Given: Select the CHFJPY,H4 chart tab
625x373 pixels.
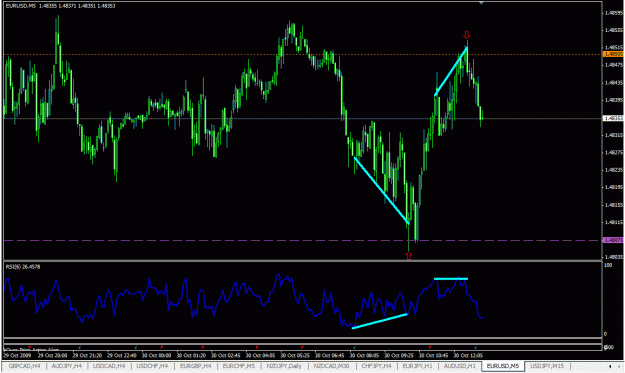Looking at the screenshot, I should [x=376, y=366].
